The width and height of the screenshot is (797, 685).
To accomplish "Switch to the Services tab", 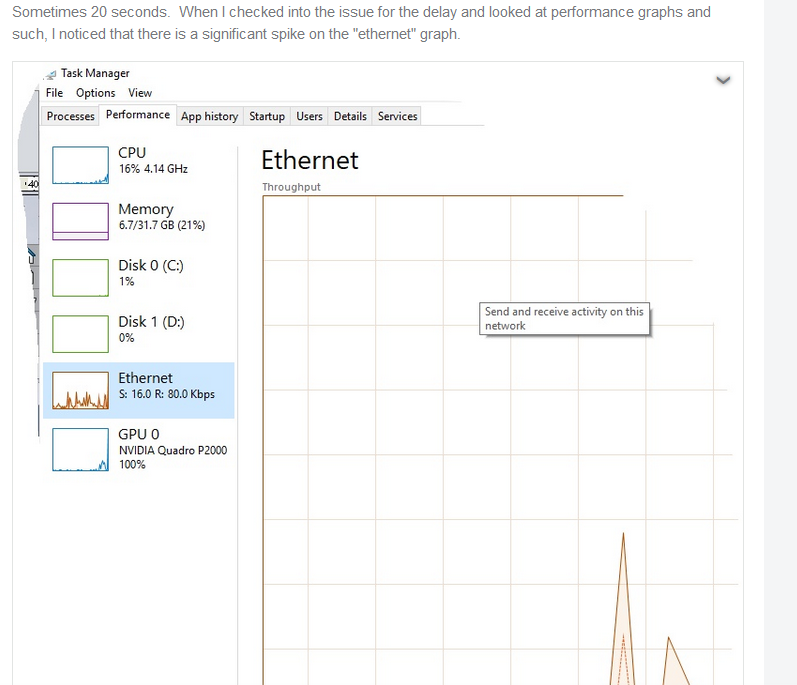I will 397,116.
